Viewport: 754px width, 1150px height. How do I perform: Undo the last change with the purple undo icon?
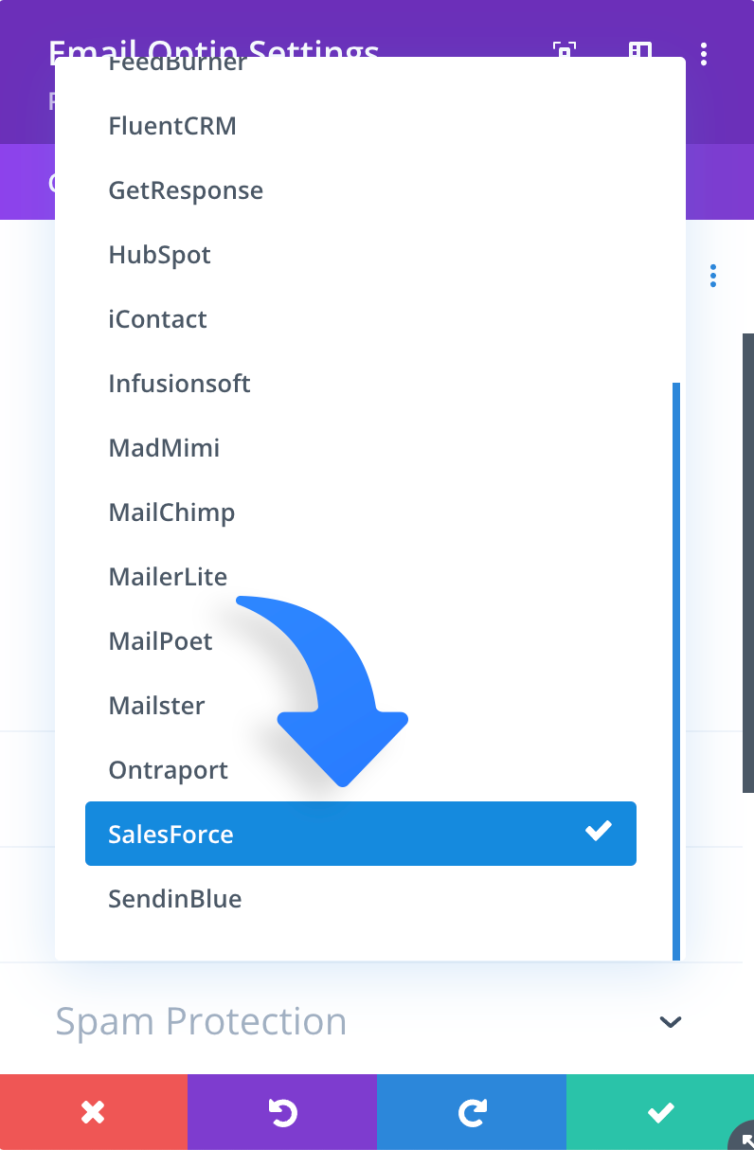[x=282, y=1111]
